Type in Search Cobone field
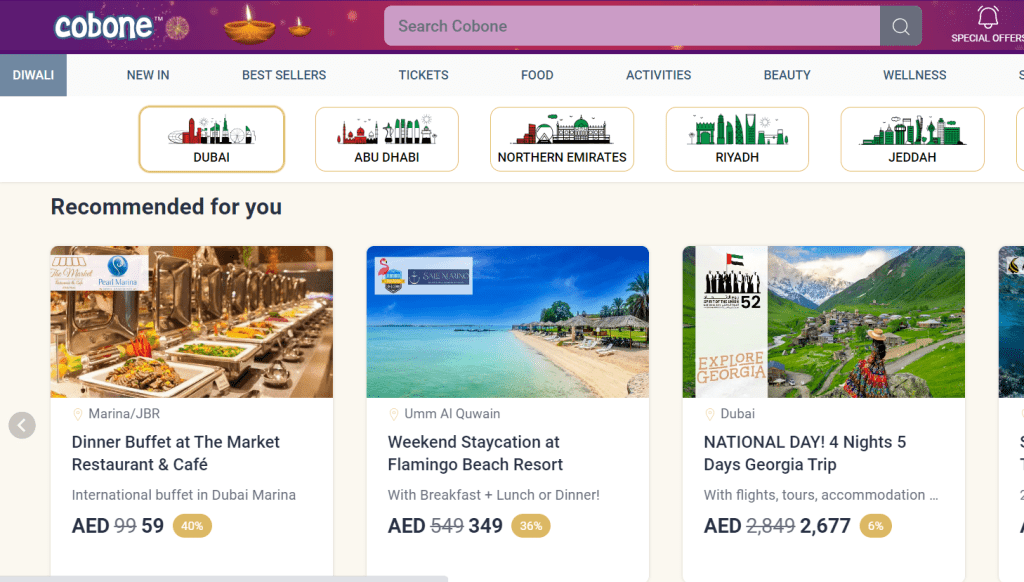 click(630, 26)
